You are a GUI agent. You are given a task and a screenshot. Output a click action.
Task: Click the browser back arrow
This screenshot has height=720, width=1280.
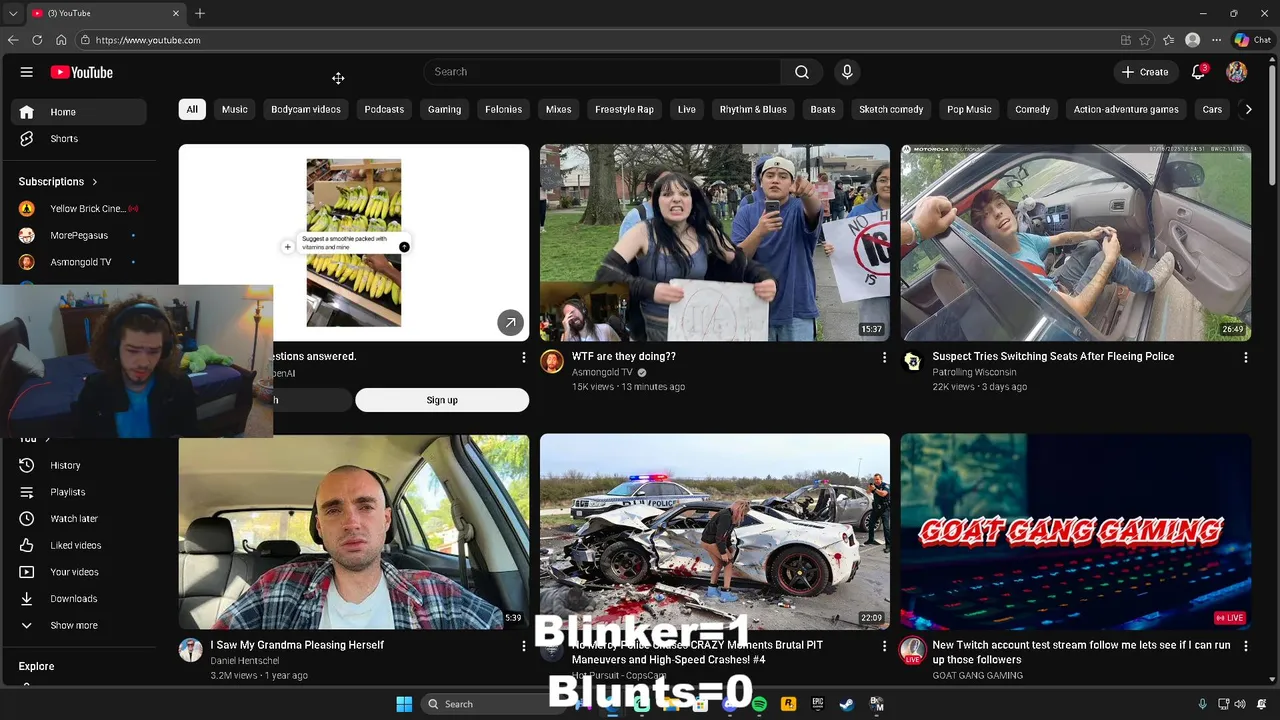13,40
